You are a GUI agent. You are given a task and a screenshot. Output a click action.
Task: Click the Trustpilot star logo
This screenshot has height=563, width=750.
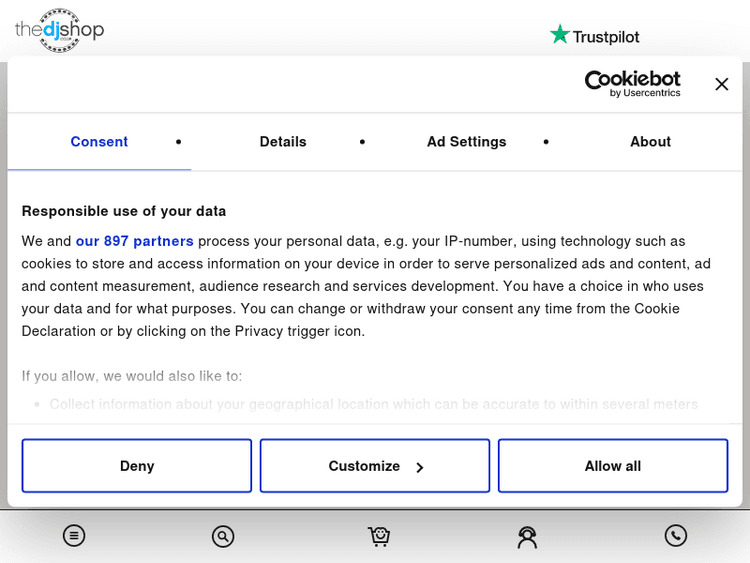coord(594,36)
